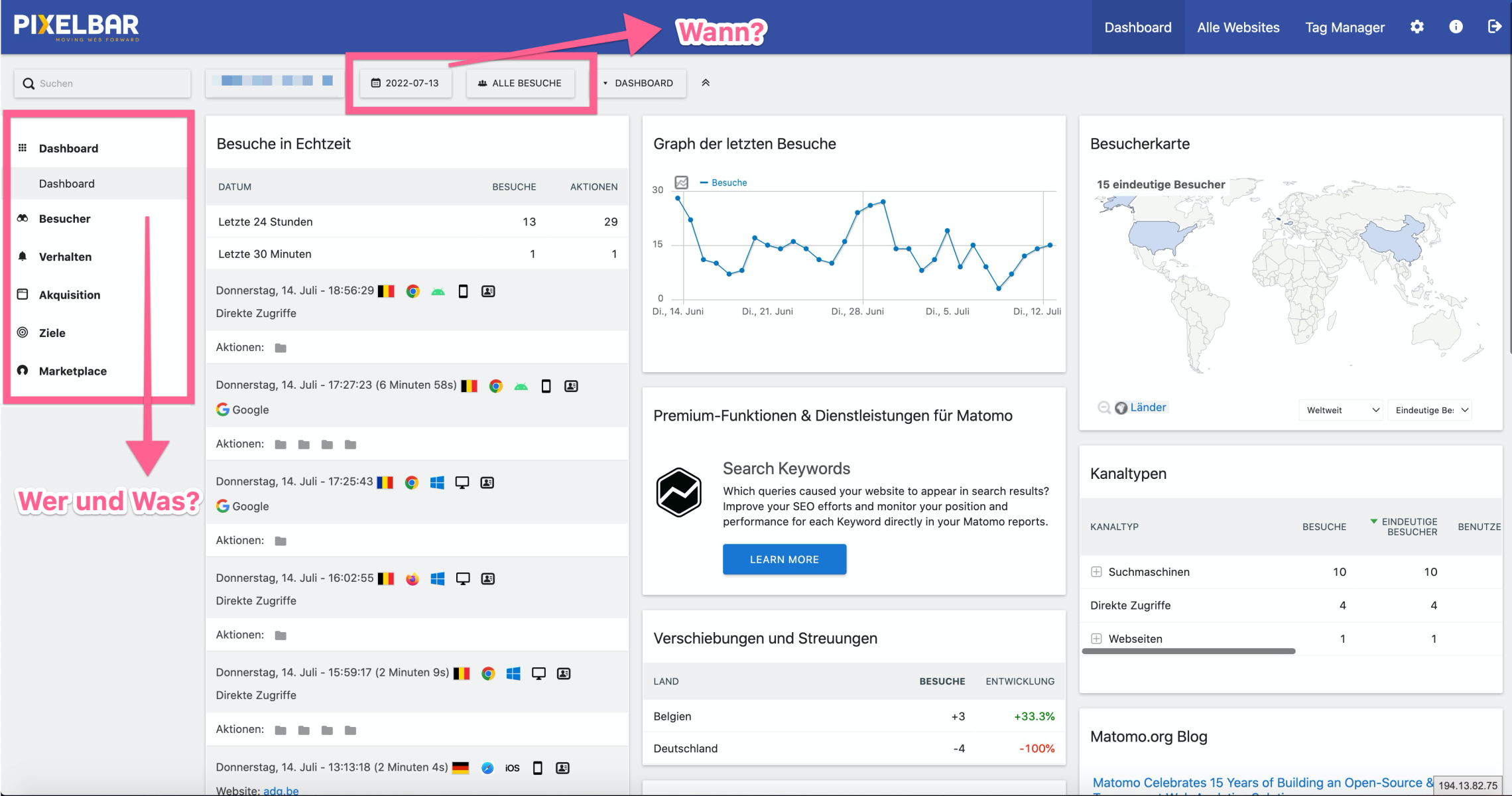The height and width of the screenshot is (796, 1512).
Task: Click action folder icon under 16:02:55 visit
Action: click(x=281, y=635)
